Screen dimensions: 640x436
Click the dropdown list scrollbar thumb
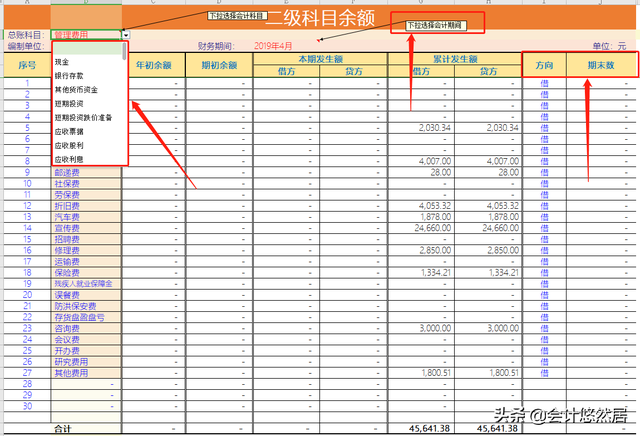(124, 51)
